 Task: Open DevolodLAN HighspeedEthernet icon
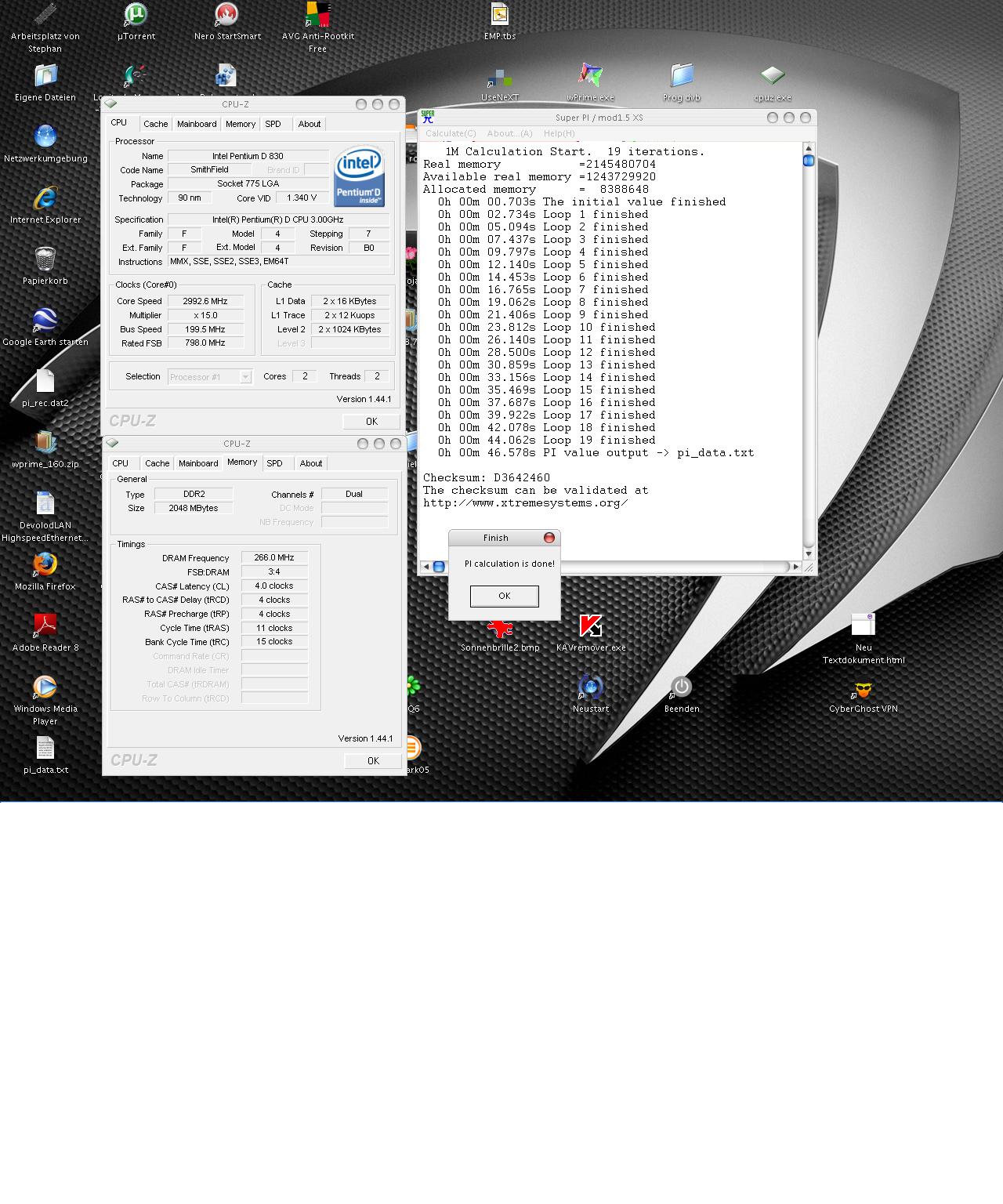point(45,517)
